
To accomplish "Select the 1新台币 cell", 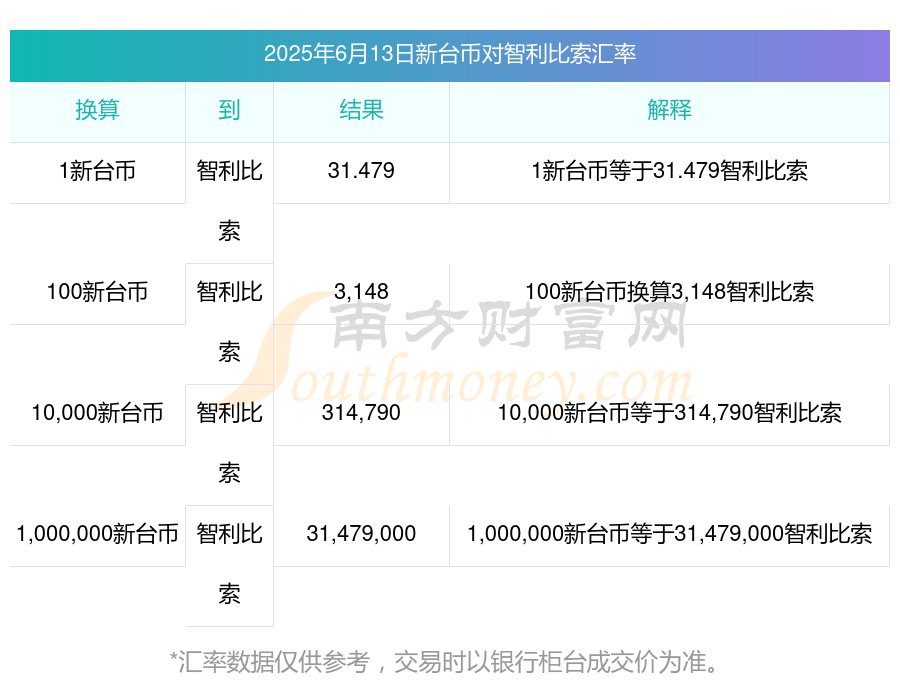I will [x=98, y=171].
